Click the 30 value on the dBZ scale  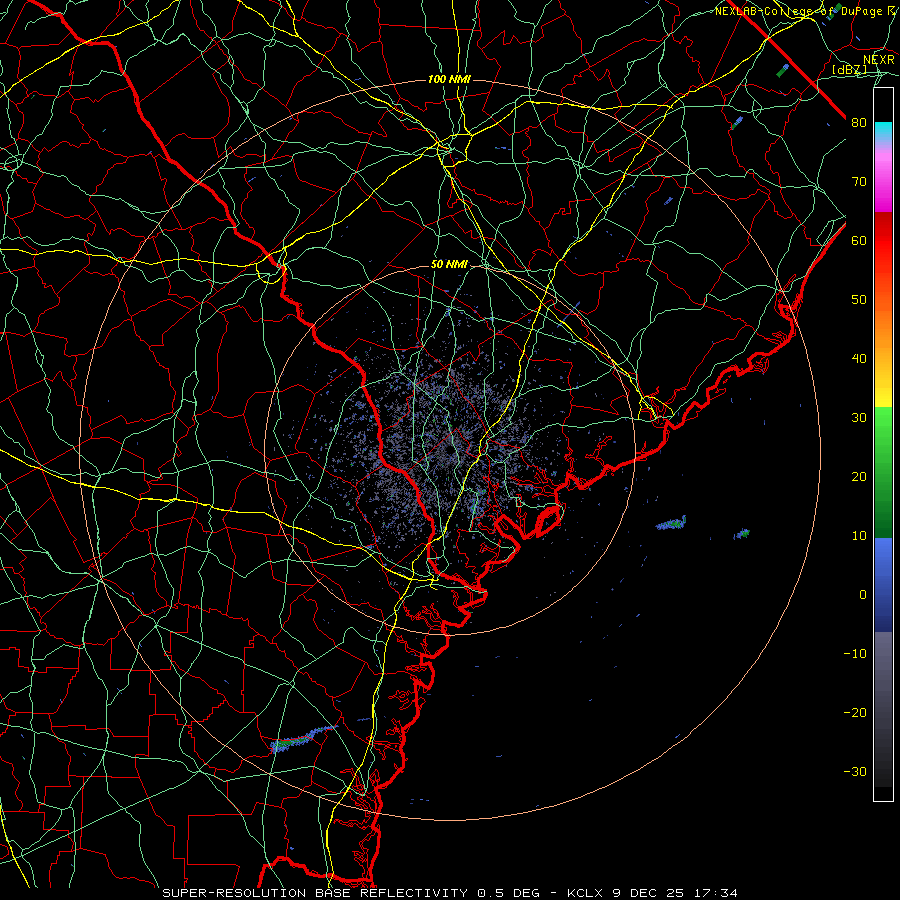click(x=859, y=418)
